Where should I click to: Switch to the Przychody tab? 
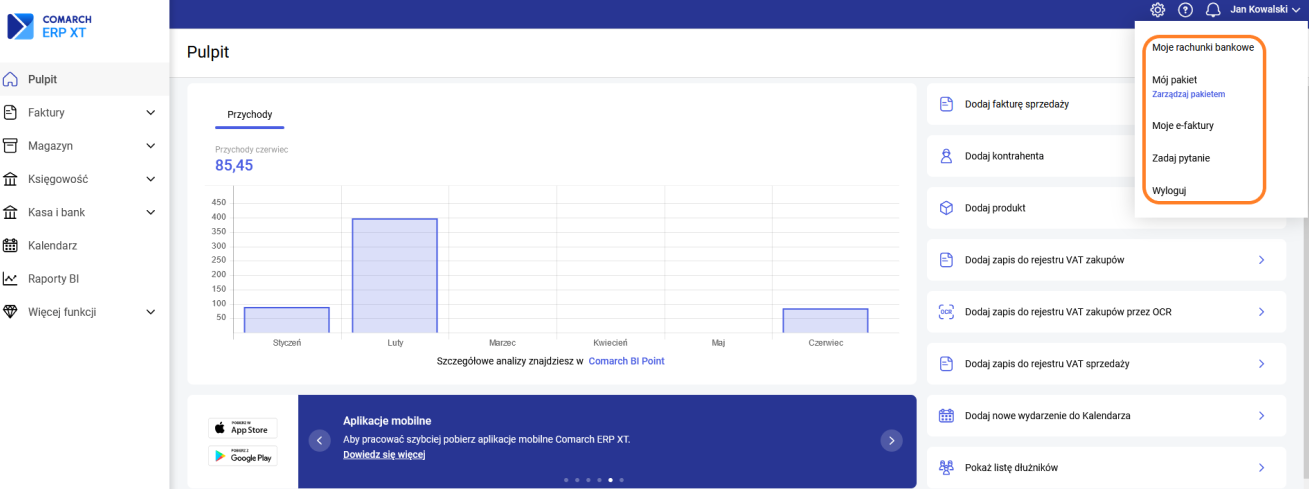point(249,115)
